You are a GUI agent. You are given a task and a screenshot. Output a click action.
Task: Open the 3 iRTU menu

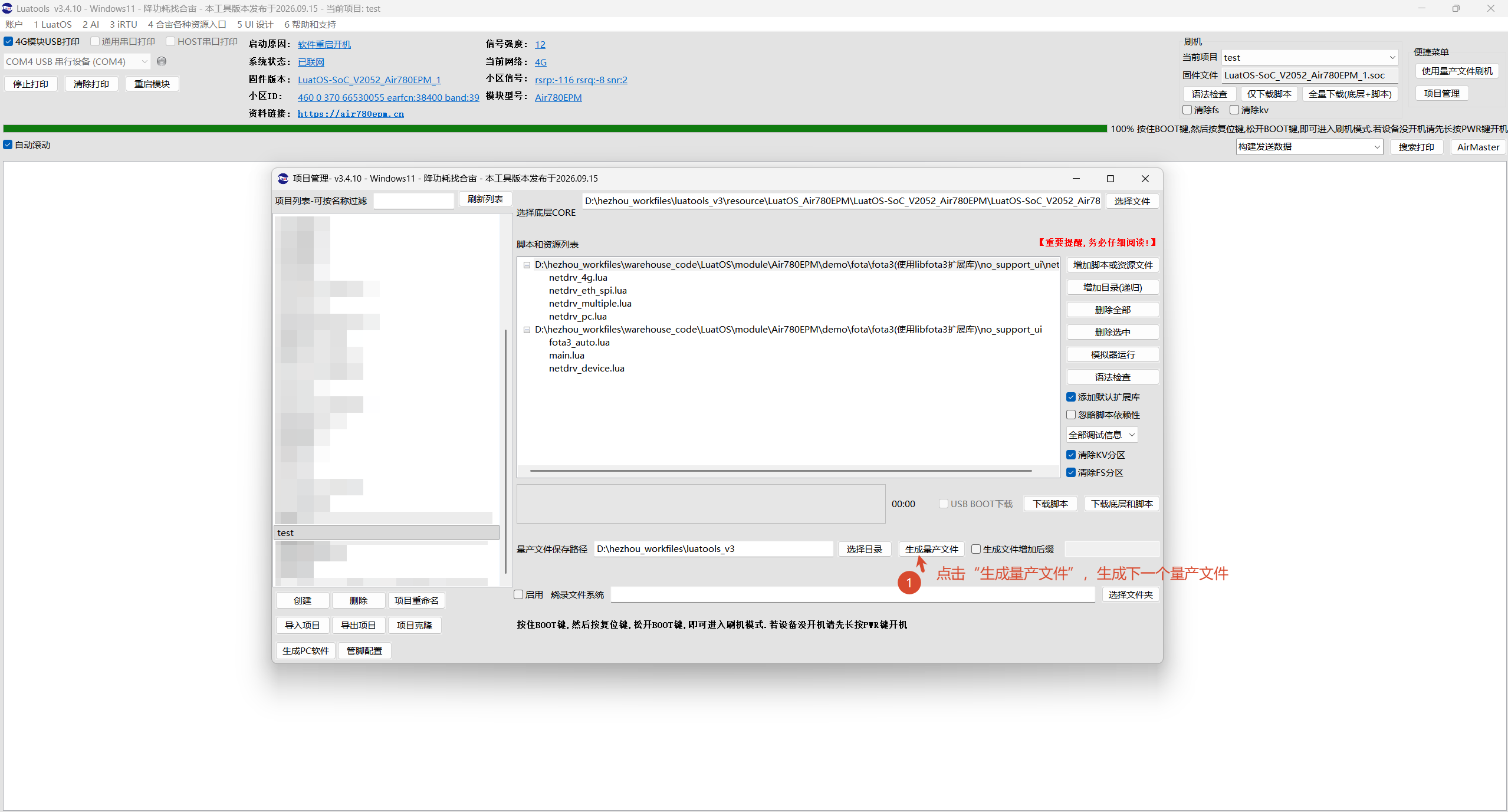(123, 24)
